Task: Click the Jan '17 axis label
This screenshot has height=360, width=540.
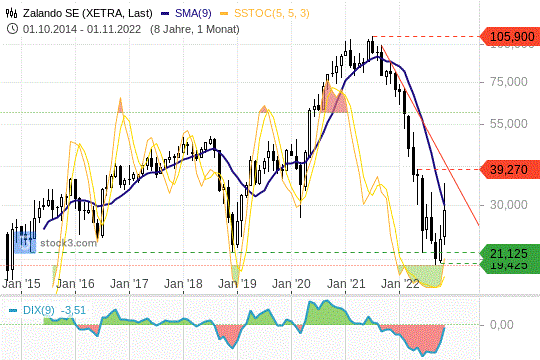Action: coord(129,284)
